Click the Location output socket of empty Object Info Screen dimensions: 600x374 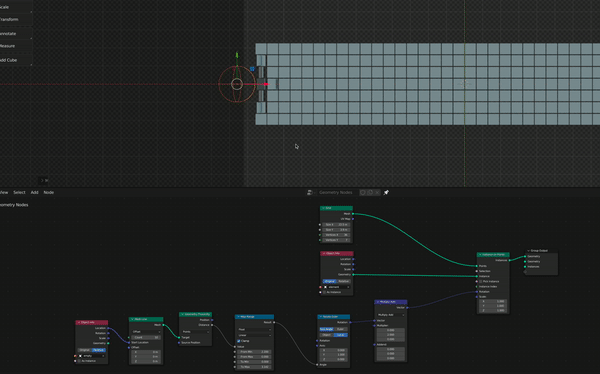tap(108, 328)
